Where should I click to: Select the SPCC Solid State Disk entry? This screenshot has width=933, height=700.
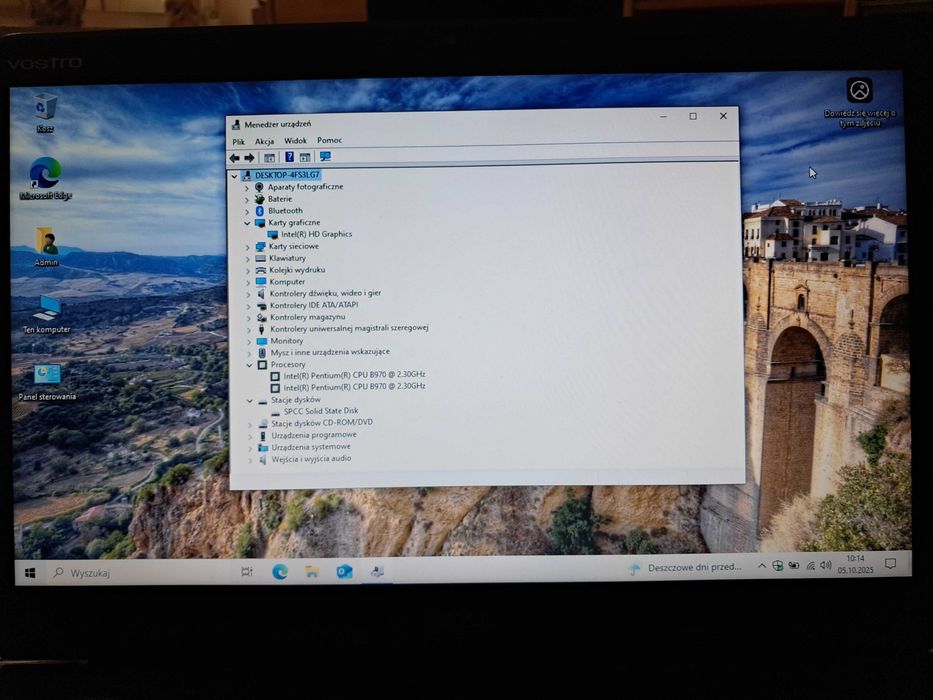[321, 411]
